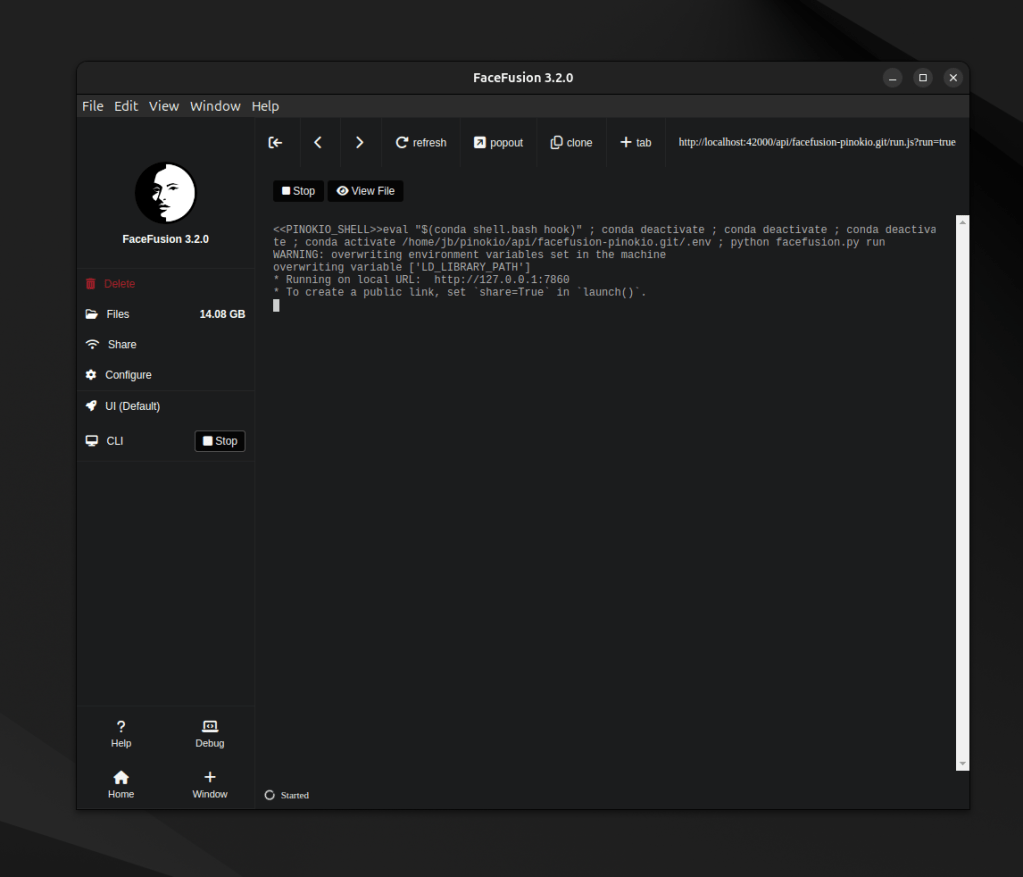Click the localhost URL address field
Screen dimensions: 1023x877
pyautogui.click(x=816, y=143)
